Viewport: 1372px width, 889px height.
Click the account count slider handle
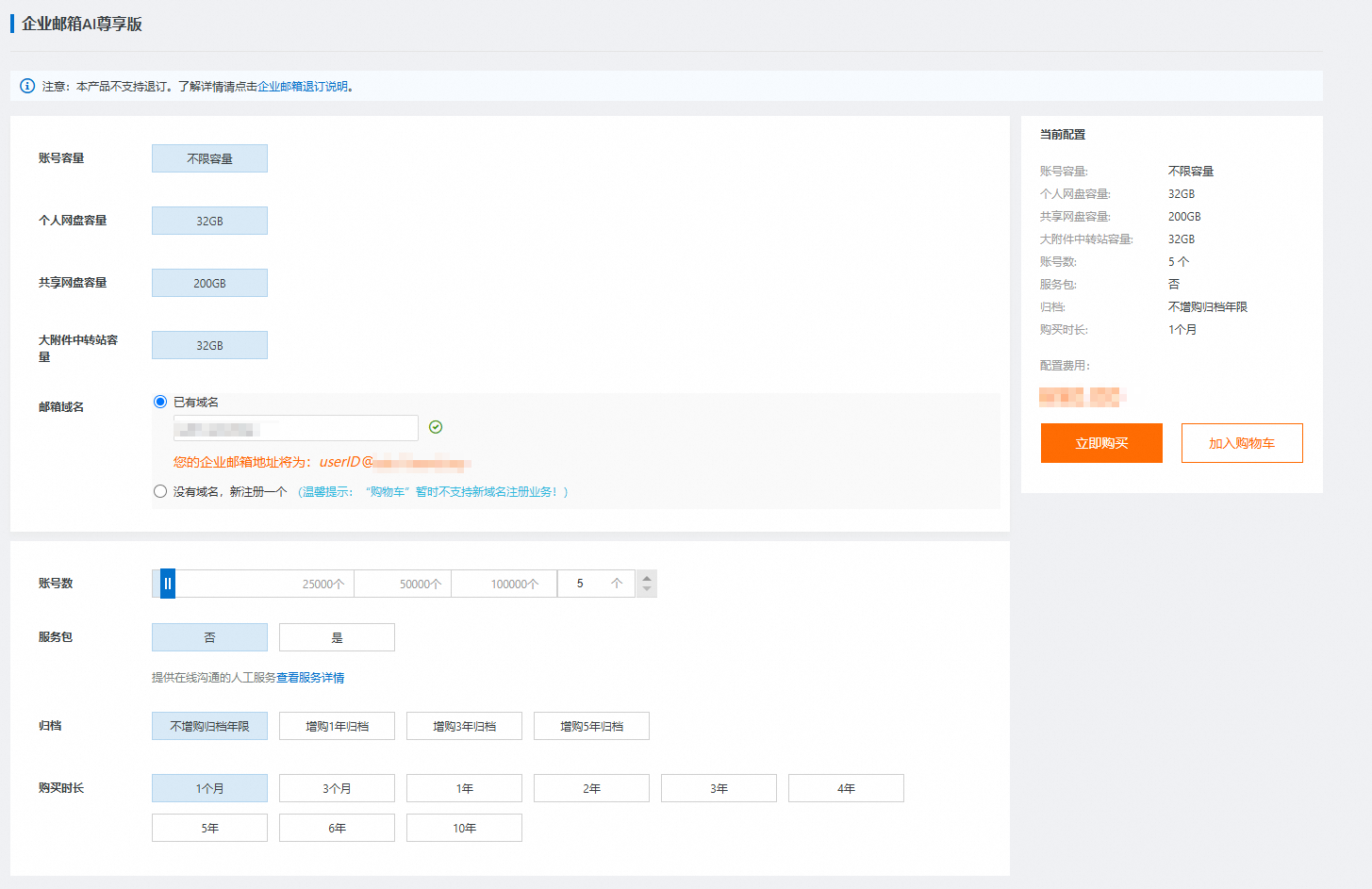point(167,584)
